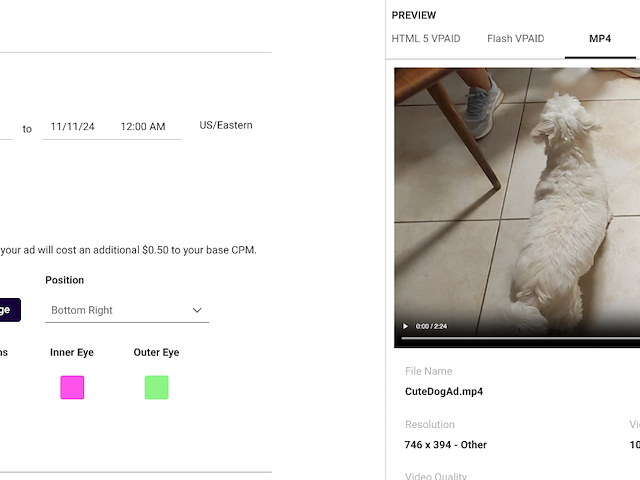
Task: Click the Inner Eye label
Action: coord(72,353)
